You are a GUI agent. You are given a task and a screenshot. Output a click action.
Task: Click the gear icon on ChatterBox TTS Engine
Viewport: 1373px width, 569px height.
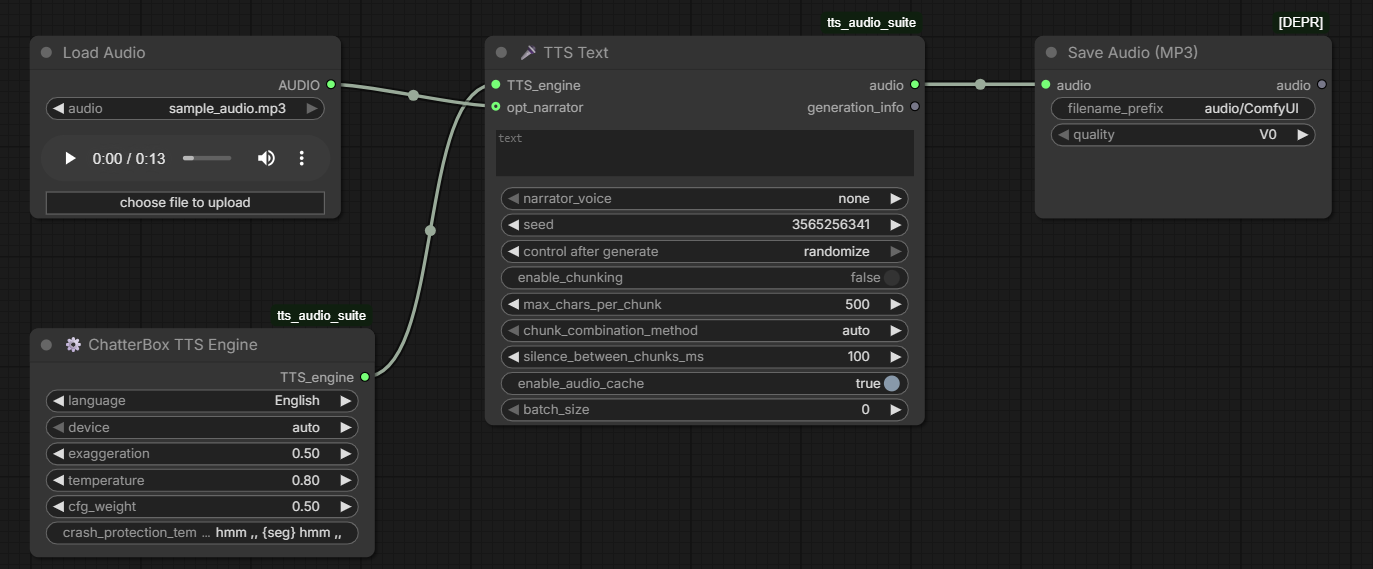(73, 344)
